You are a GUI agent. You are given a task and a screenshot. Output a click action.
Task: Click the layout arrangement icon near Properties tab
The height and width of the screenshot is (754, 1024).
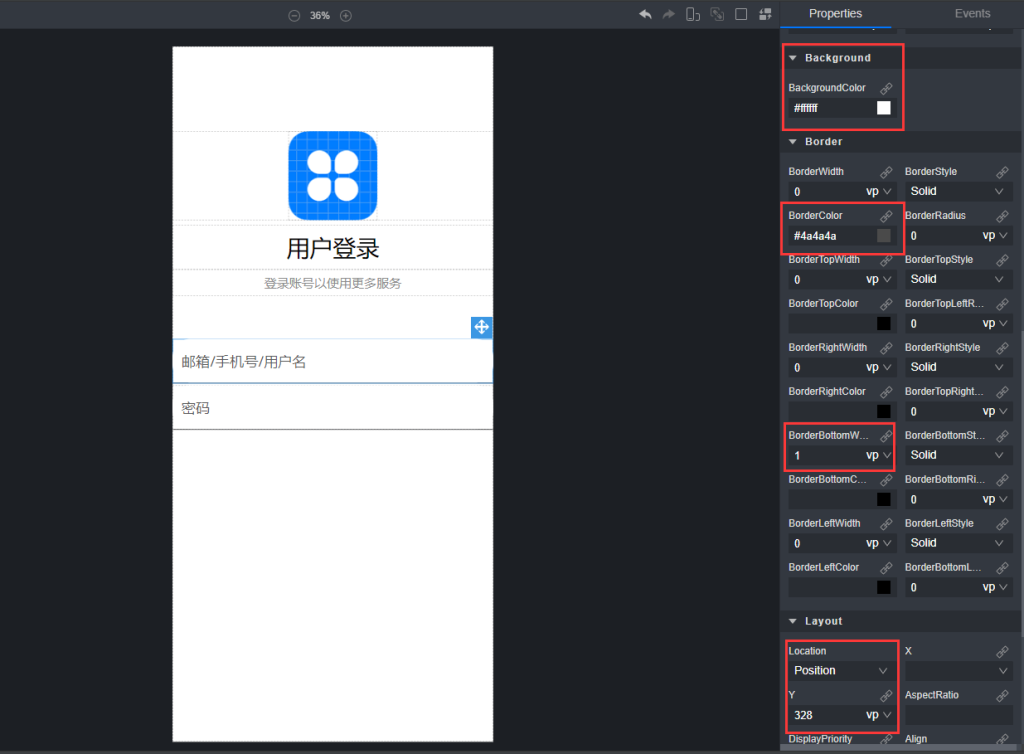point(765,14)
